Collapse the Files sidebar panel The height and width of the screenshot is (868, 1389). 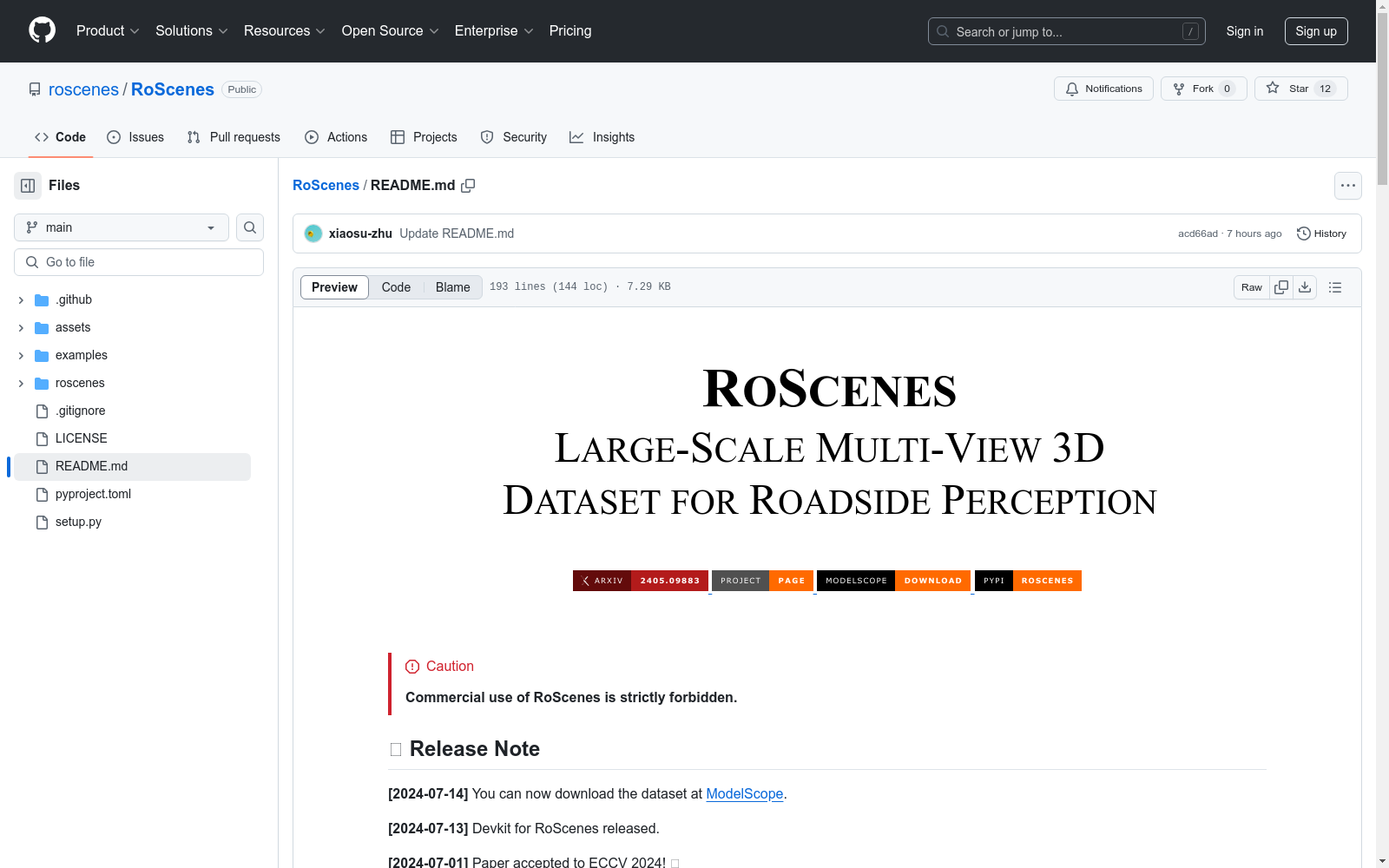(x=27, y=185)
